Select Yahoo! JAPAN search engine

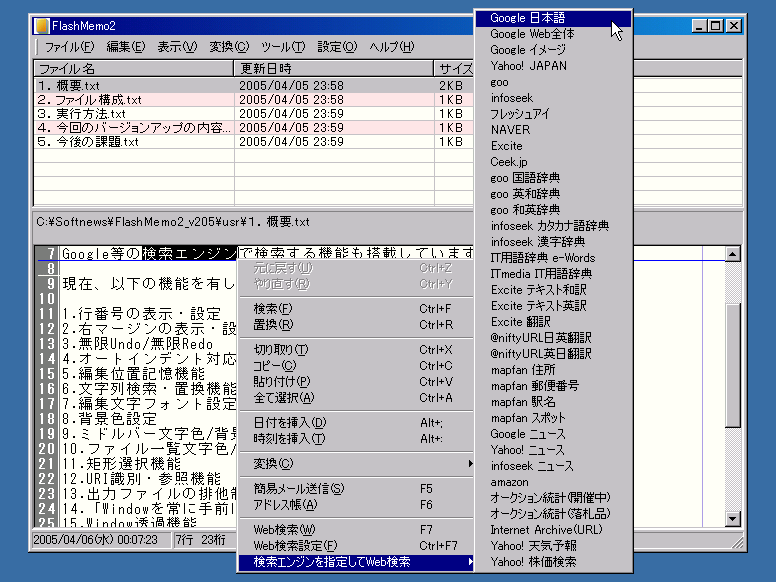pyautogui.click(x=553, y=66)
